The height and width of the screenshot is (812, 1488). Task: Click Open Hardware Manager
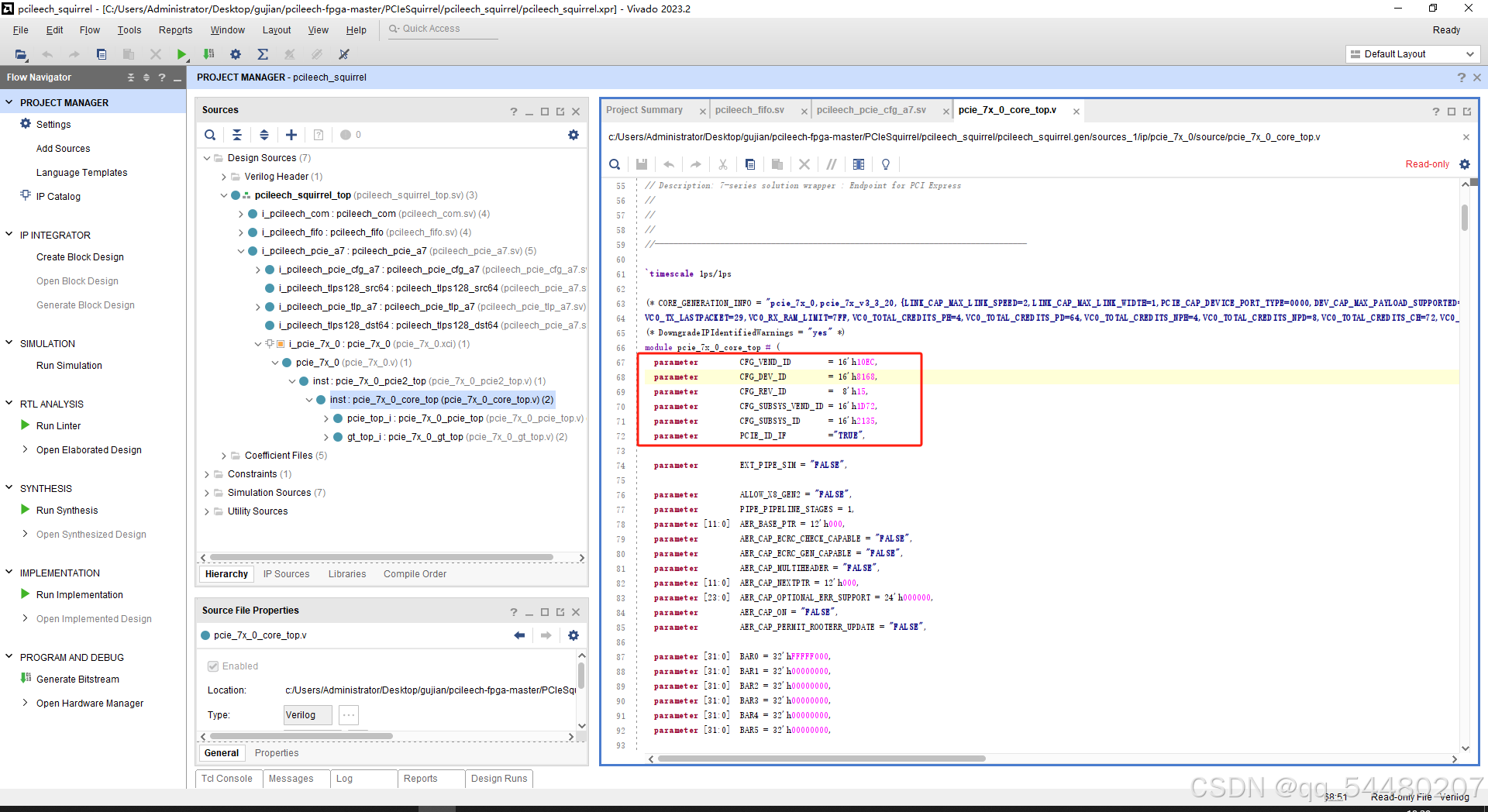90,704
